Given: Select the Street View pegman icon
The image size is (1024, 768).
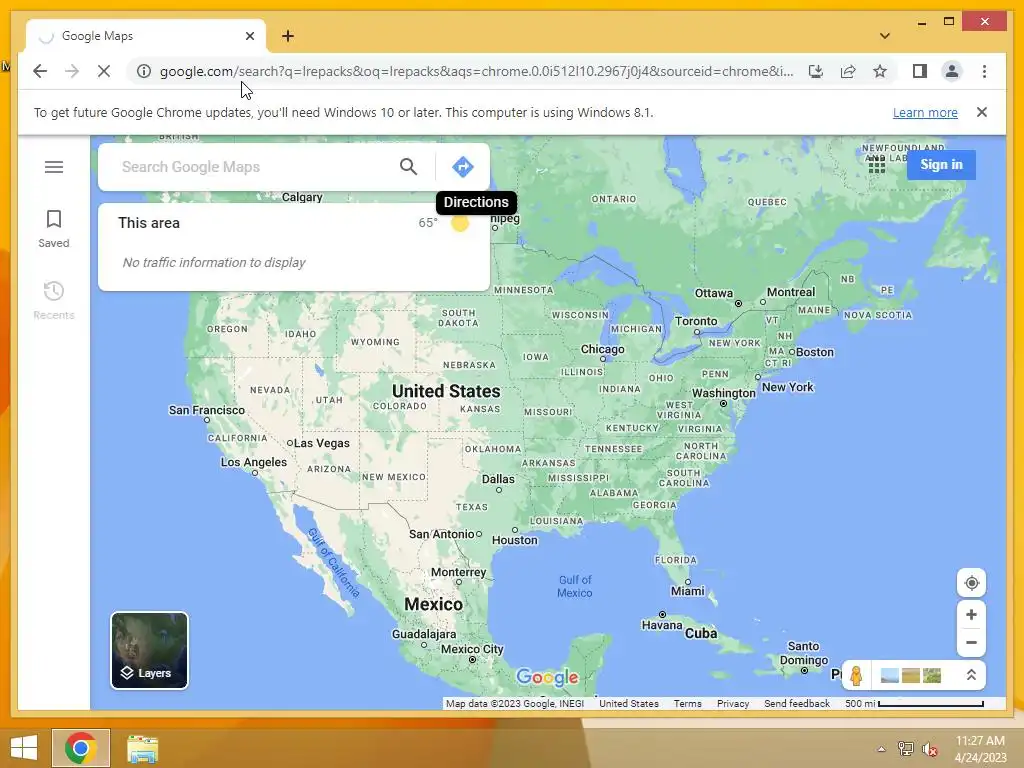Looking at the screenshot, I should (856, 675).
